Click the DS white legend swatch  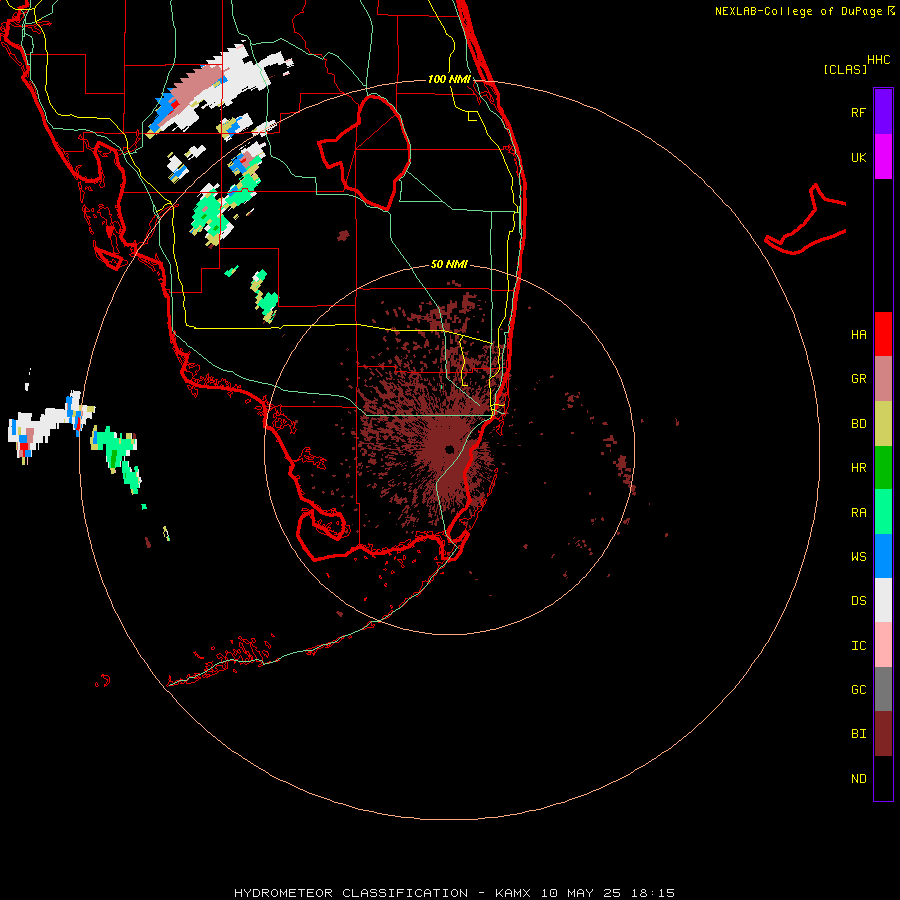click(883, 600)
